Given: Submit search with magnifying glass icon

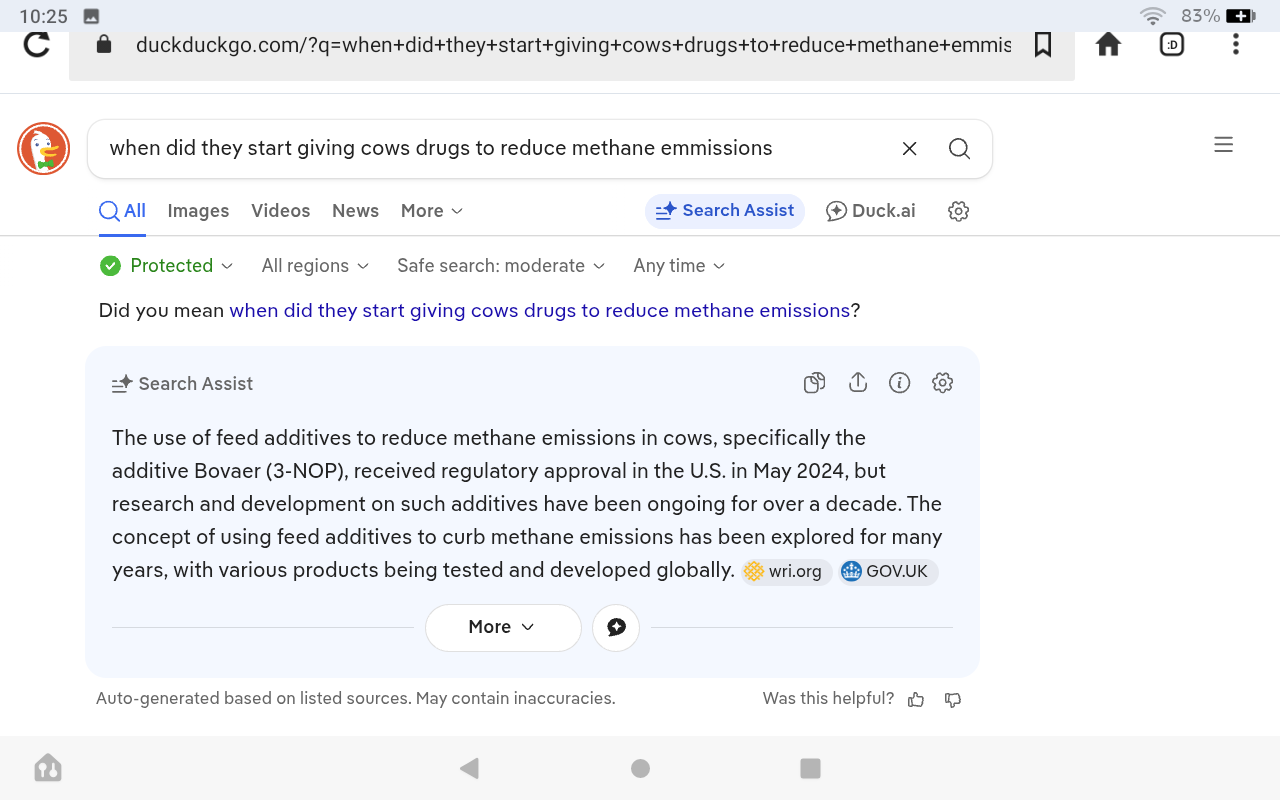Looking at the screenshot, I should pyautogui.click(x=959, y=149).
